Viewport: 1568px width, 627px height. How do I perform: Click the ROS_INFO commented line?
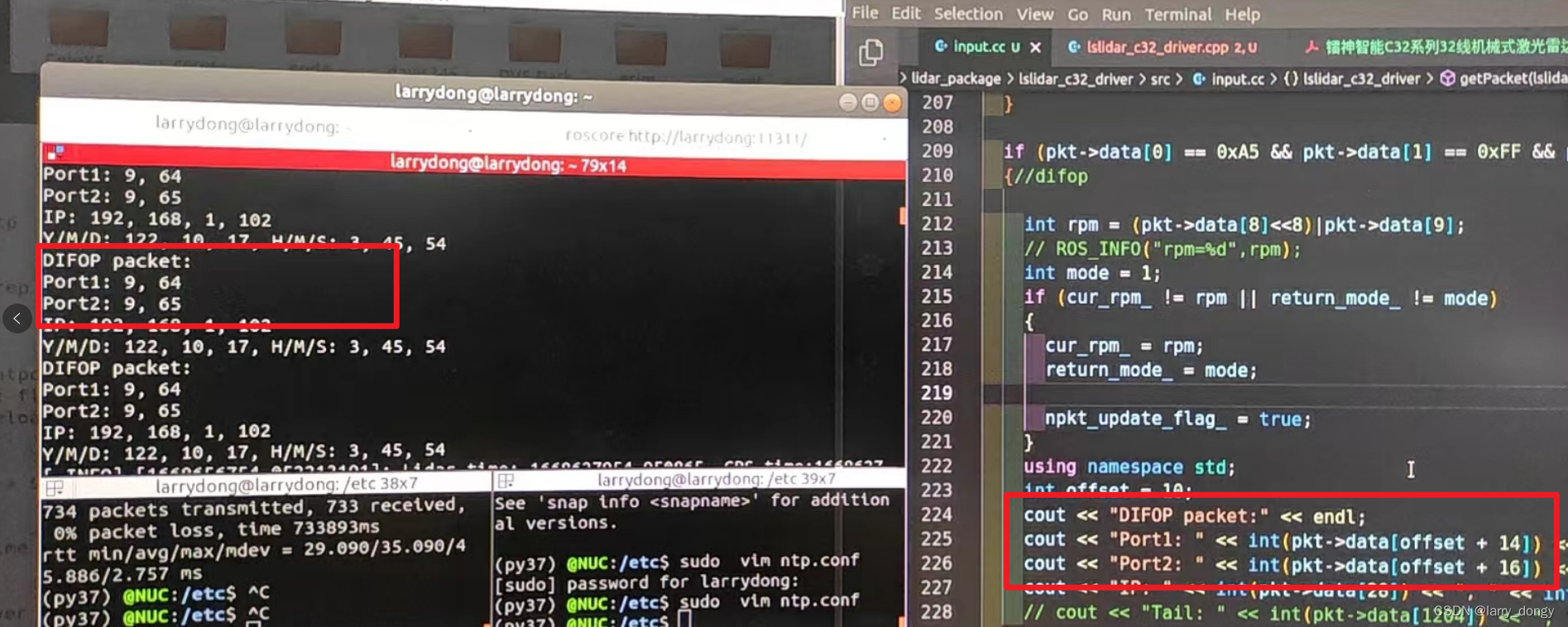click(x=1163, y=249)
